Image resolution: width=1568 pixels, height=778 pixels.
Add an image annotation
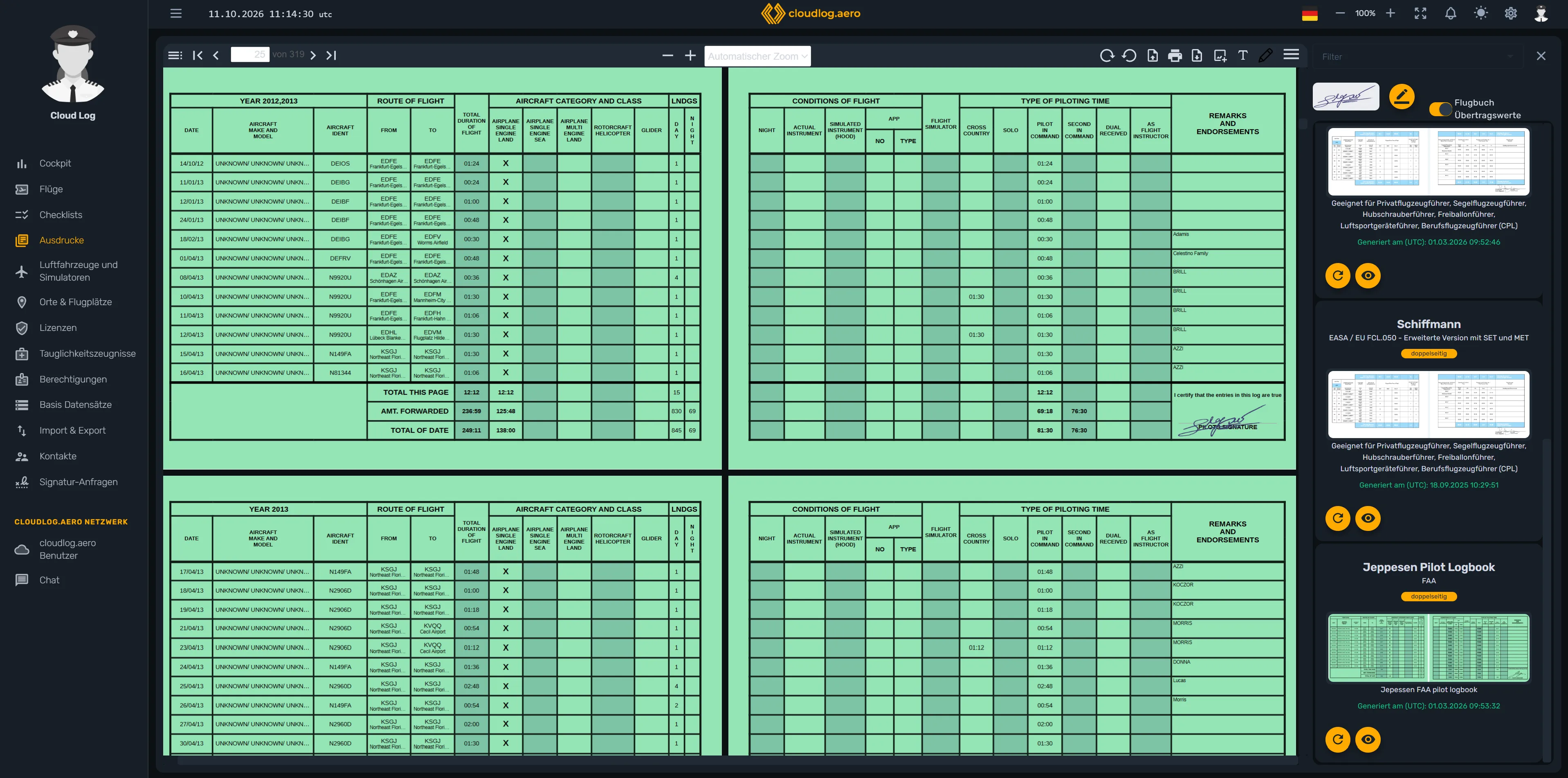[1220, 55]
